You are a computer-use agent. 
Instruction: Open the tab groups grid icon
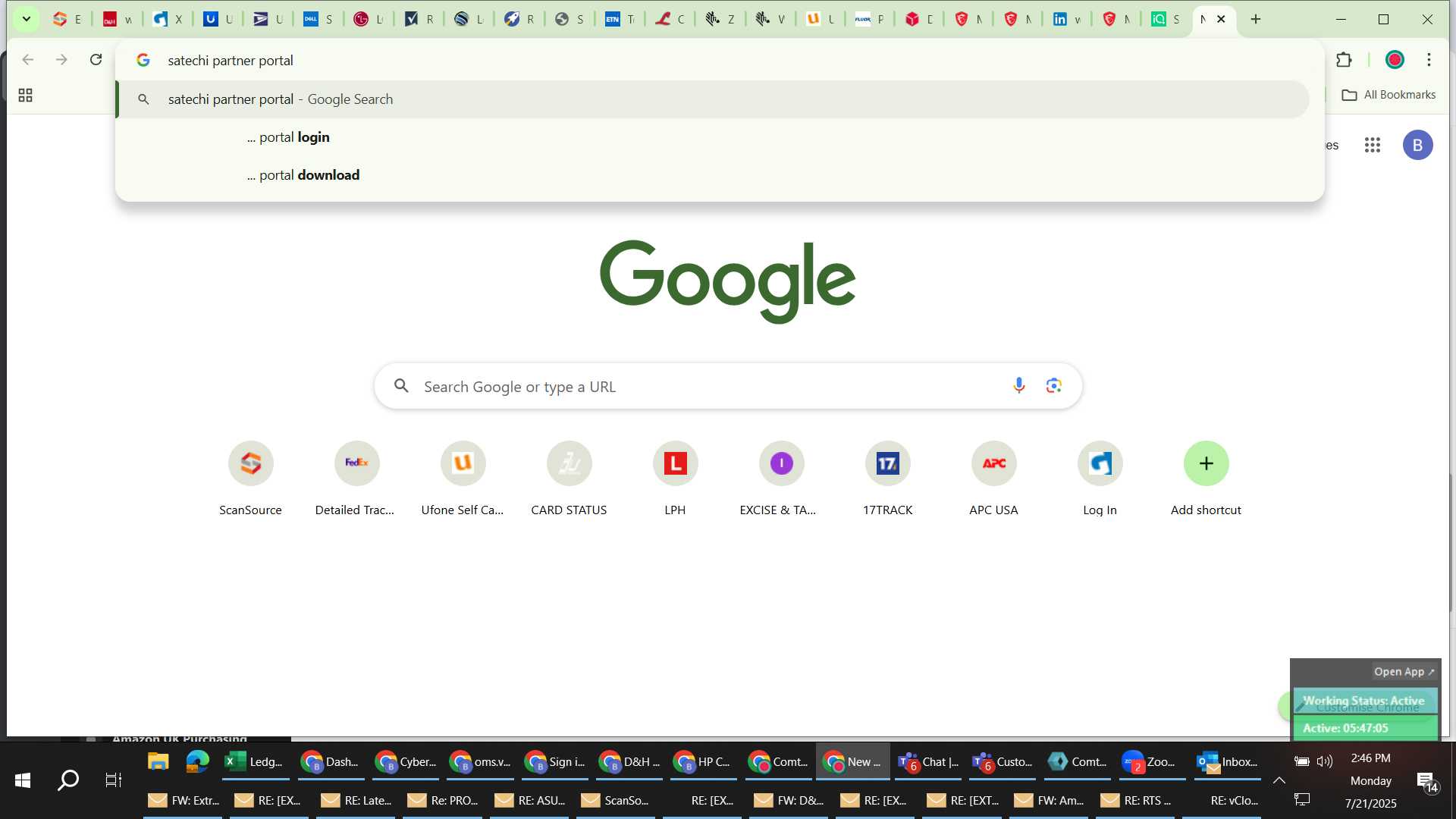[x=25, y=95]
